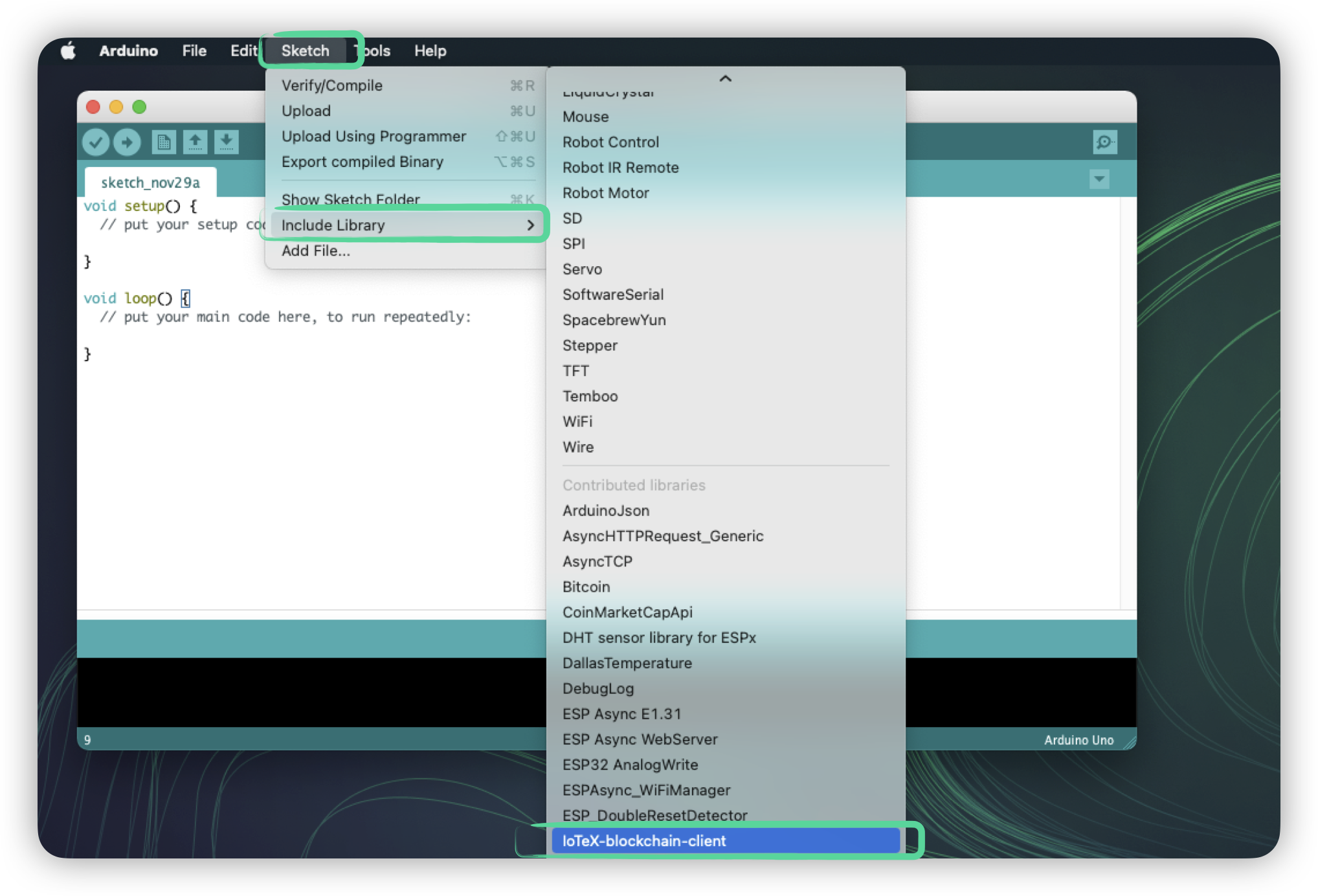Open the Help menu
The height and width of the screenshot is (896, 1318).
[430, 50]
